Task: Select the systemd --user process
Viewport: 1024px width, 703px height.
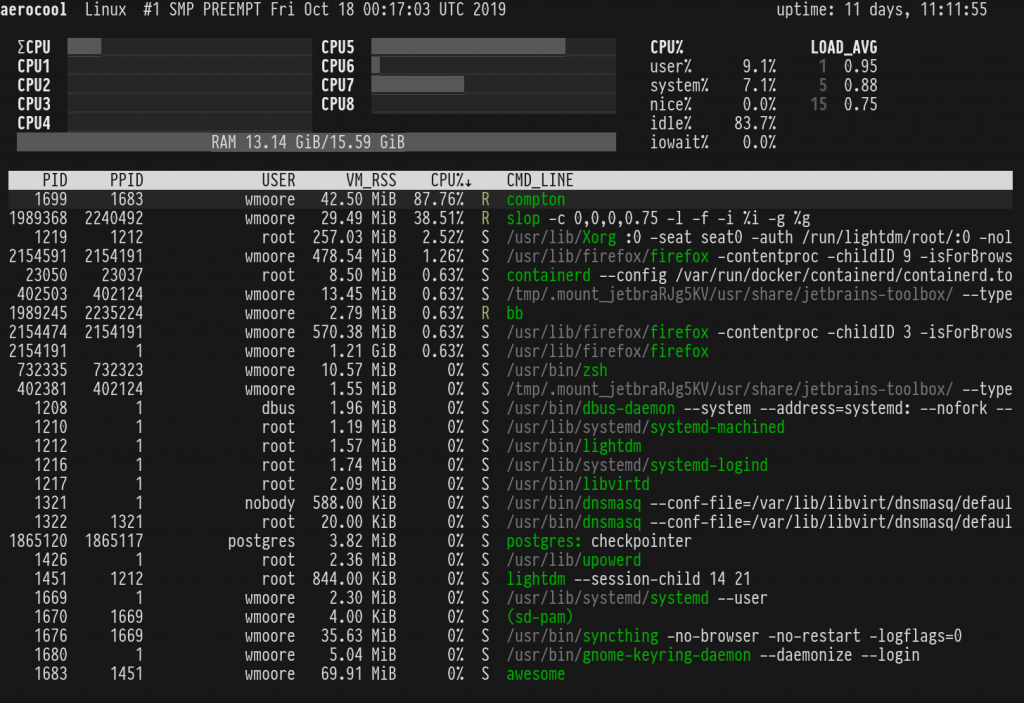Action: pos(510,598)
